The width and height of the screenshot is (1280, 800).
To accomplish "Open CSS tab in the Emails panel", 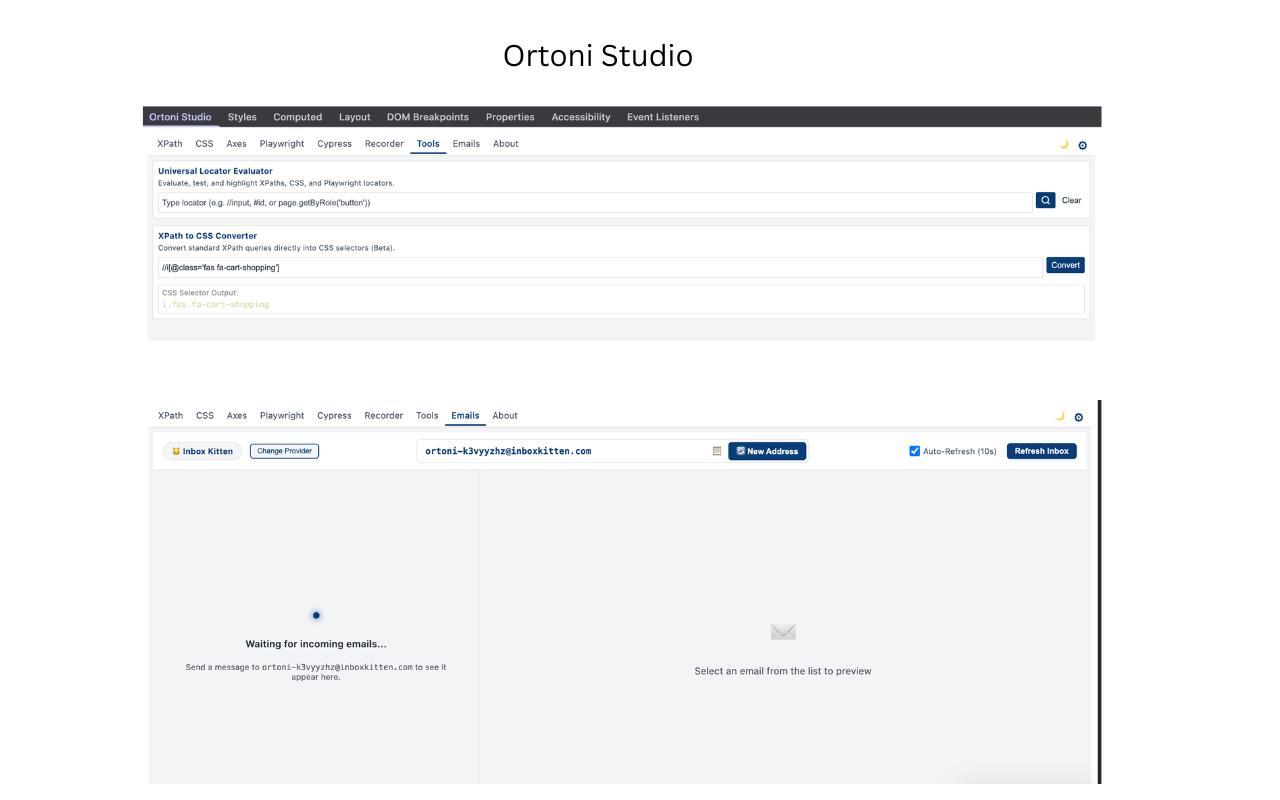I will [205, 416].
